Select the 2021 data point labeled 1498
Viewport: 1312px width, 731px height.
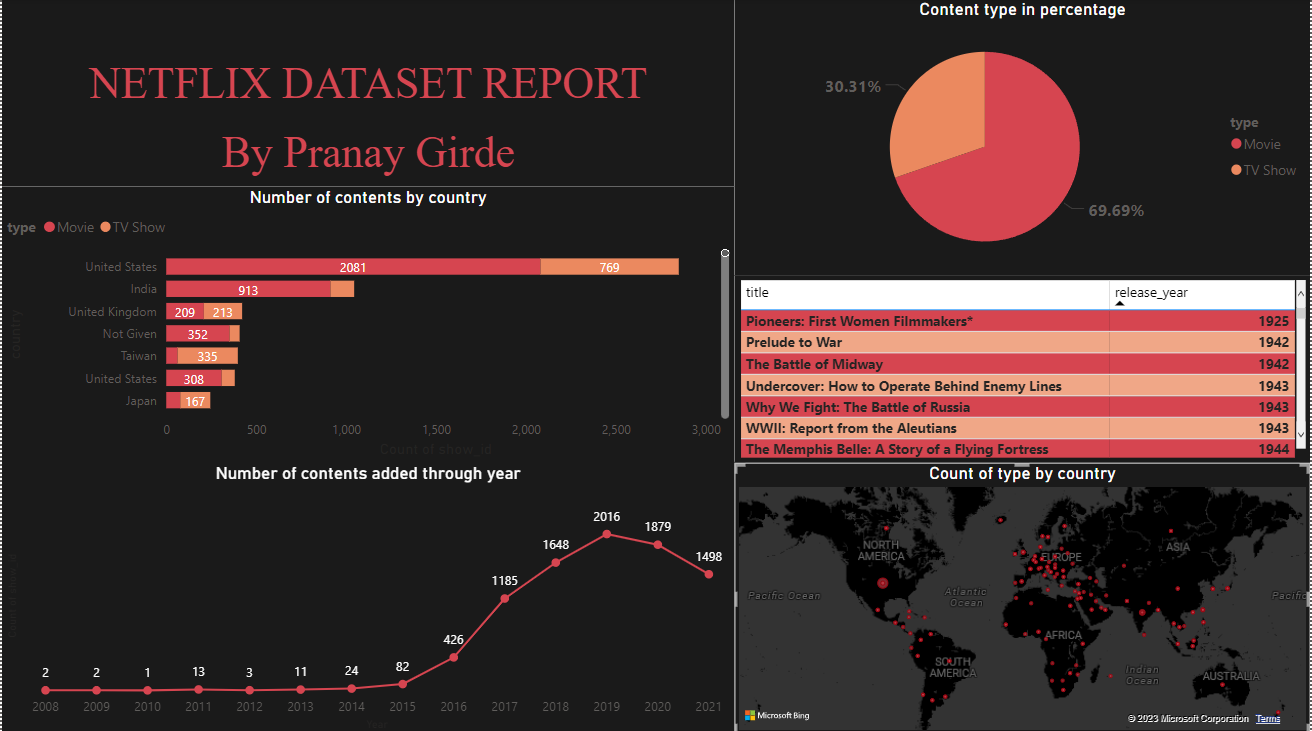[x=709, y=574]
